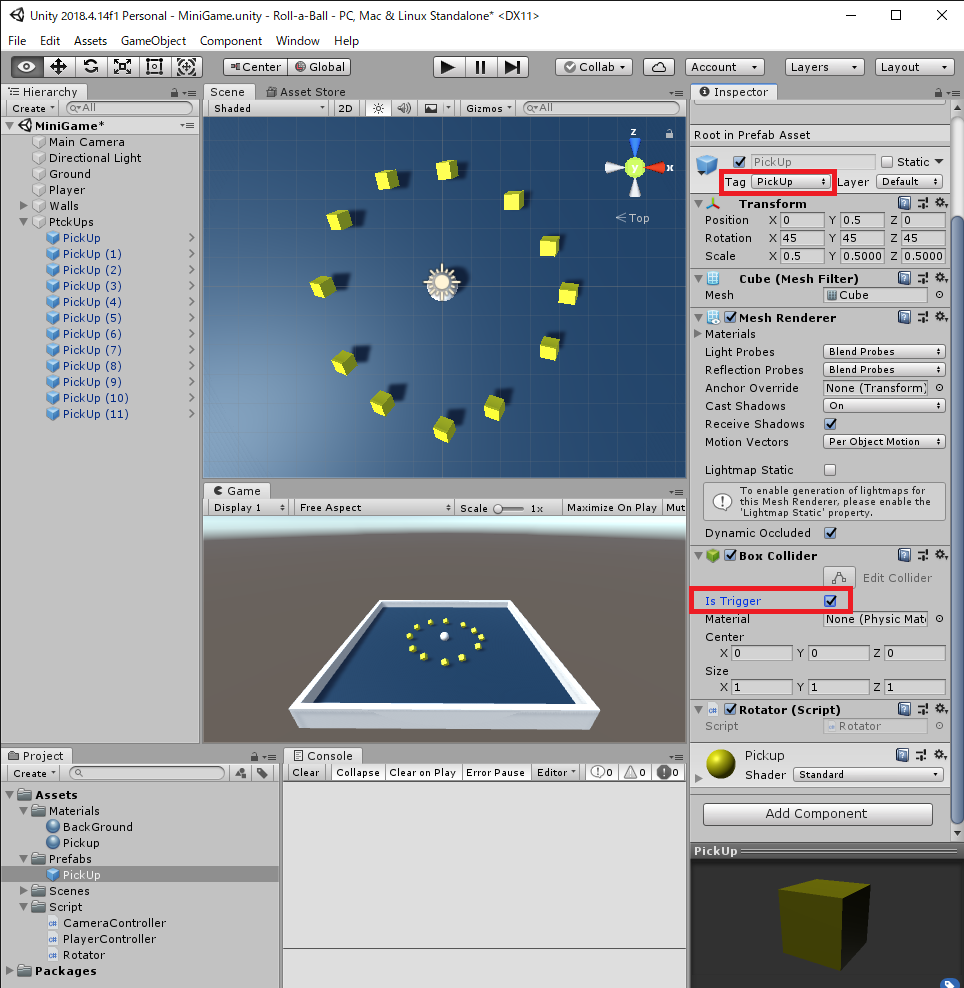The height and width of the screenshot is (988, 964).
Task: Select the Move tool in toolbar
Action: pyautogui.click(x=59, y=67)
